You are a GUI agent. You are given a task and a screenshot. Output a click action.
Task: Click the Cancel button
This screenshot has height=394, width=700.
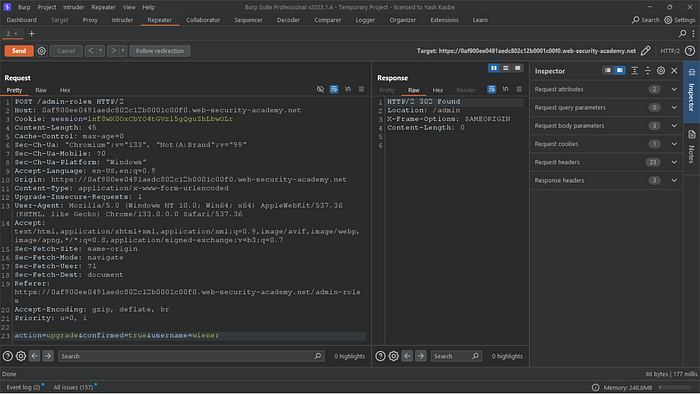(66, 51)
